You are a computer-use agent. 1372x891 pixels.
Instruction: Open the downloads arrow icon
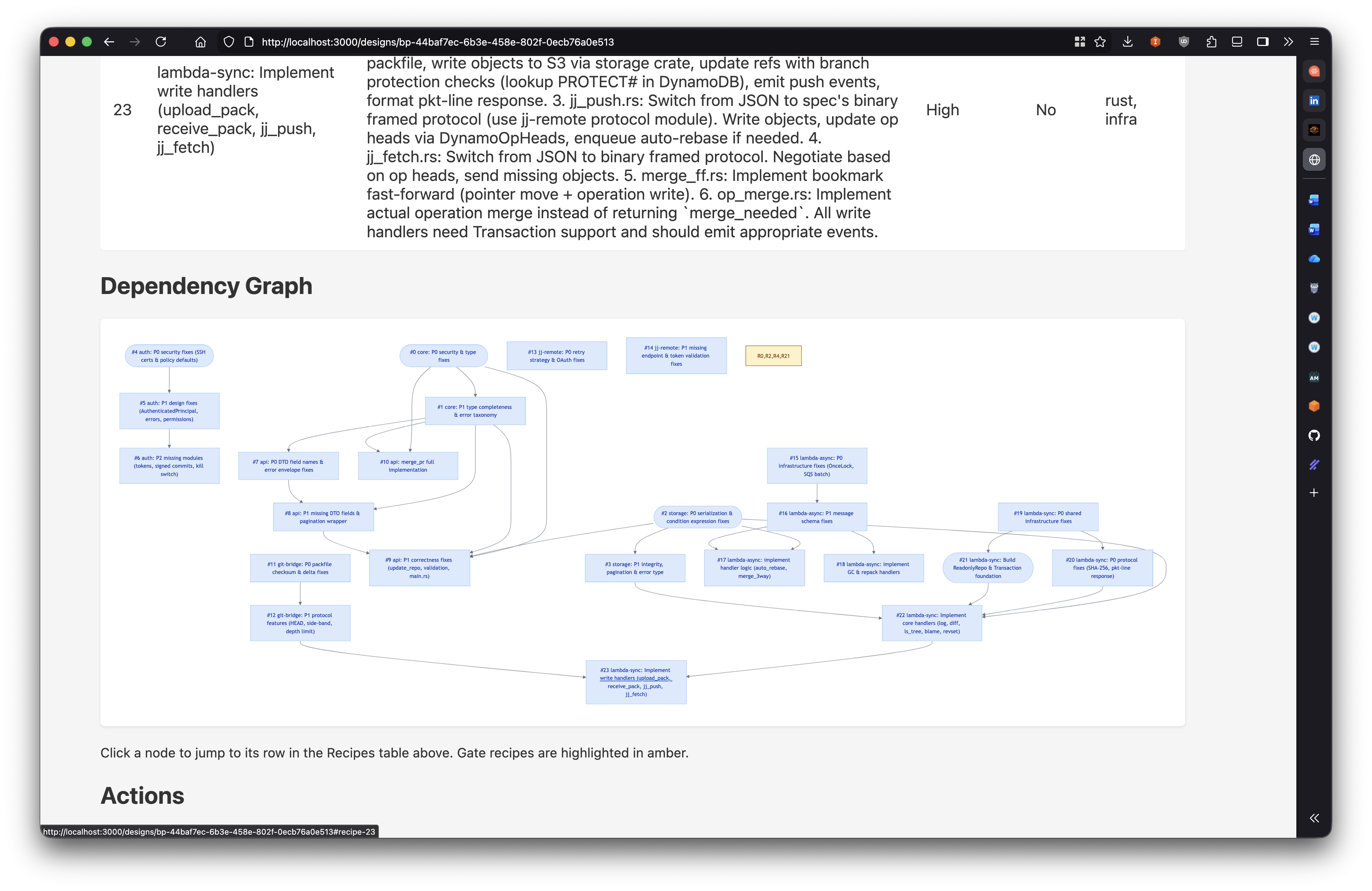point(1128,42)
